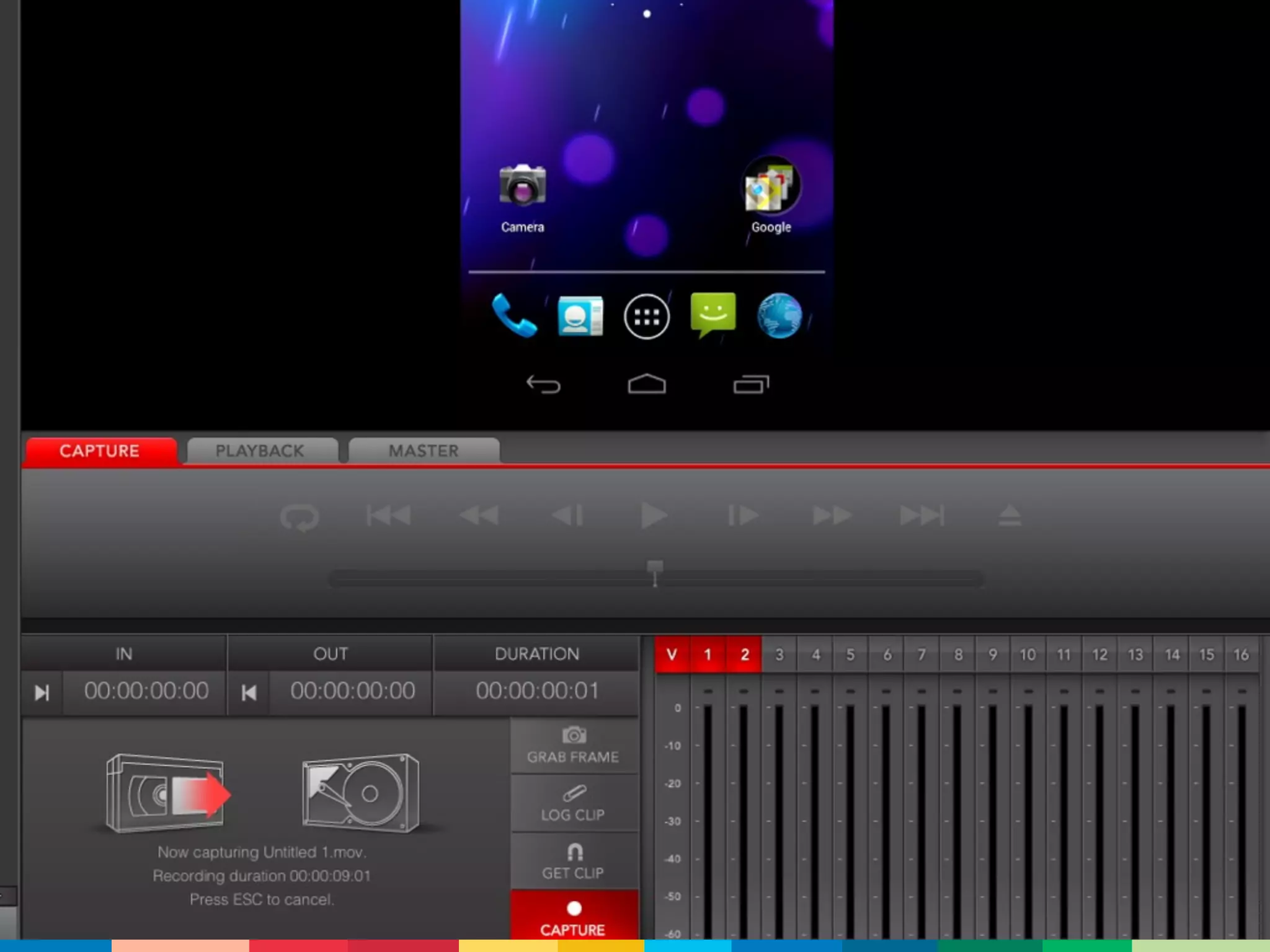This screenshot has height=952, width=1270.
Task: Skip to end of clip
Action: (921, 515)
